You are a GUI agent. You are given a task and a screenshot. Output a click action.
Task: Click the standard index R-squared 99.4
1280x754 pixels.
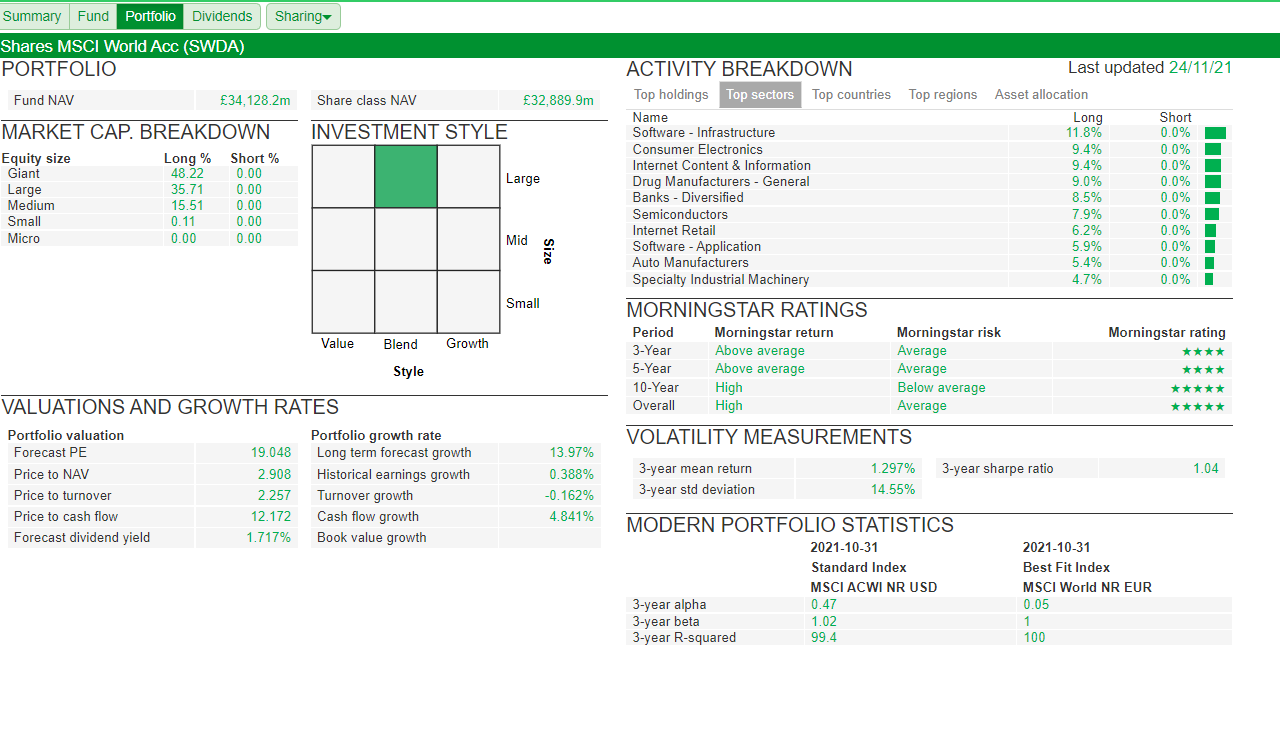tap(824, 637)
